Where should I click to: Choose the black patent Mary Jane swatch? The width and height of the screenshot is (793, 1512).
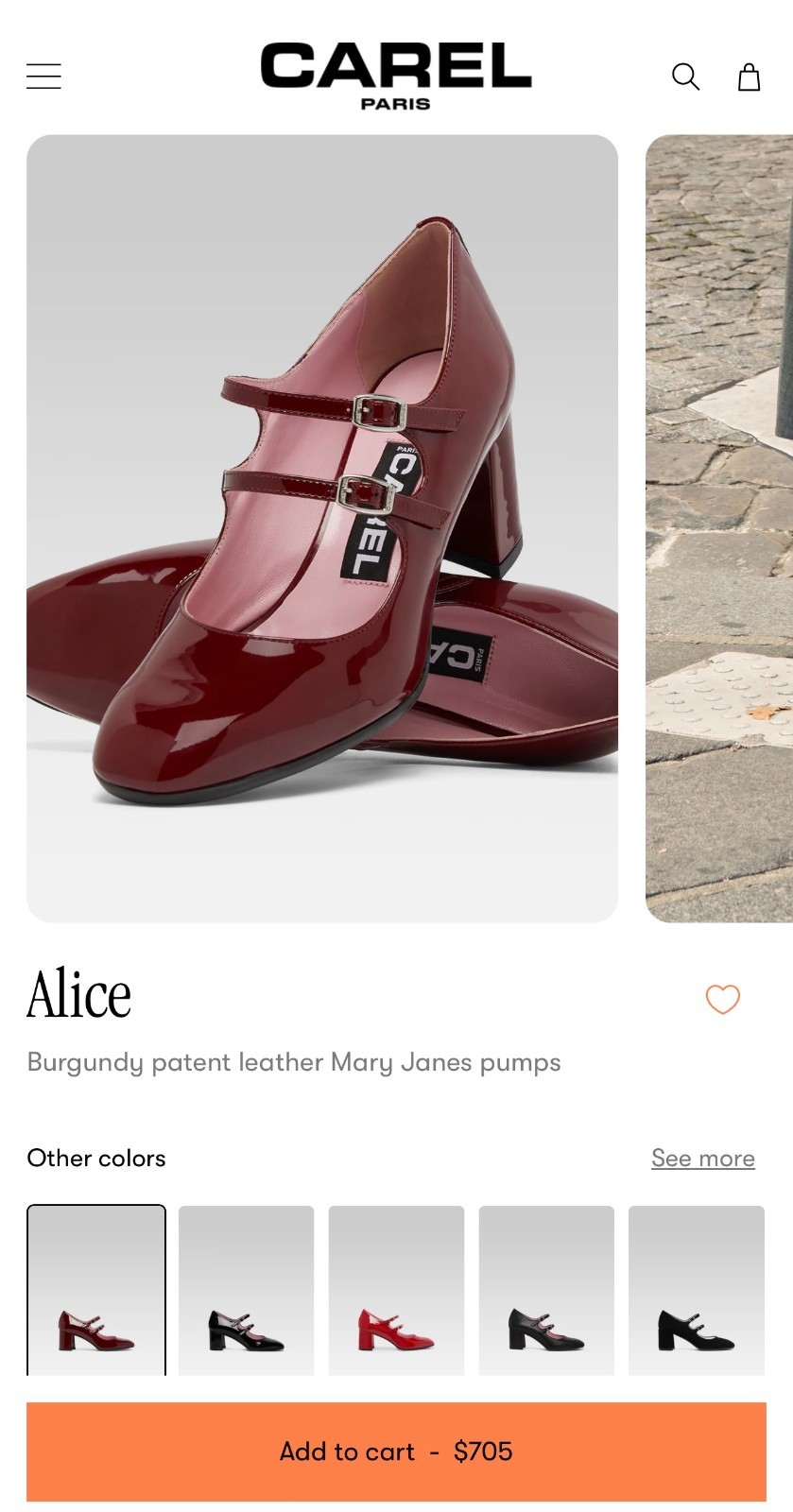pos(246,1290)
